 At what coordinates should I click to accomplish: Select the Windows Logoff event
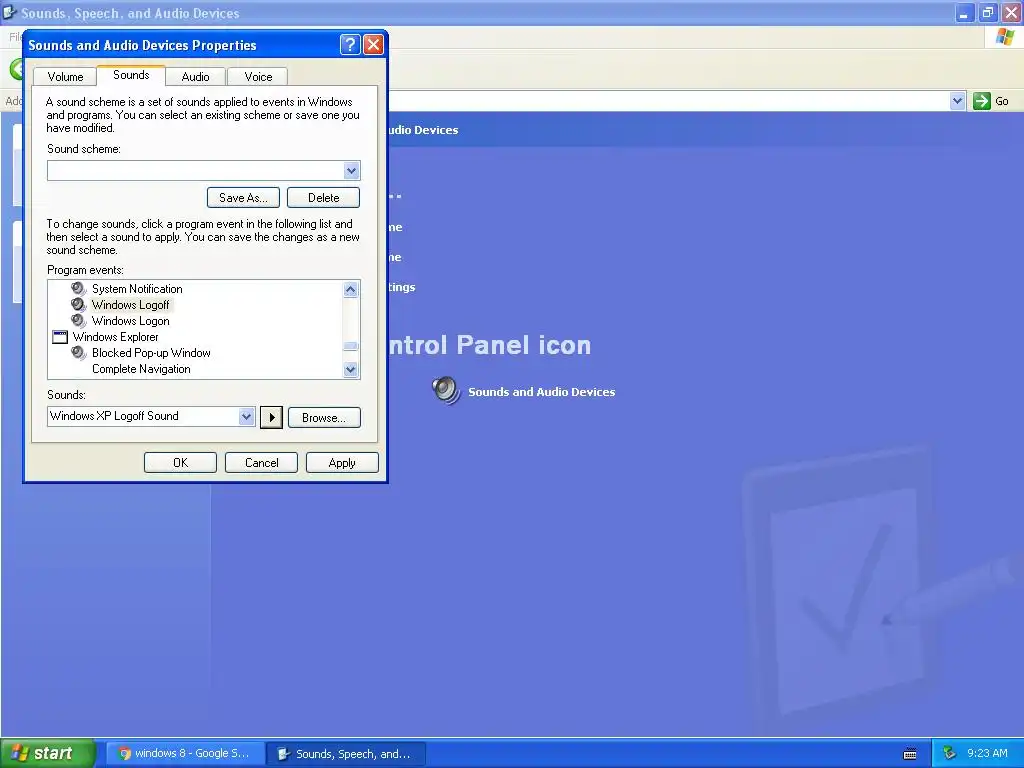[x=131, y=304]
